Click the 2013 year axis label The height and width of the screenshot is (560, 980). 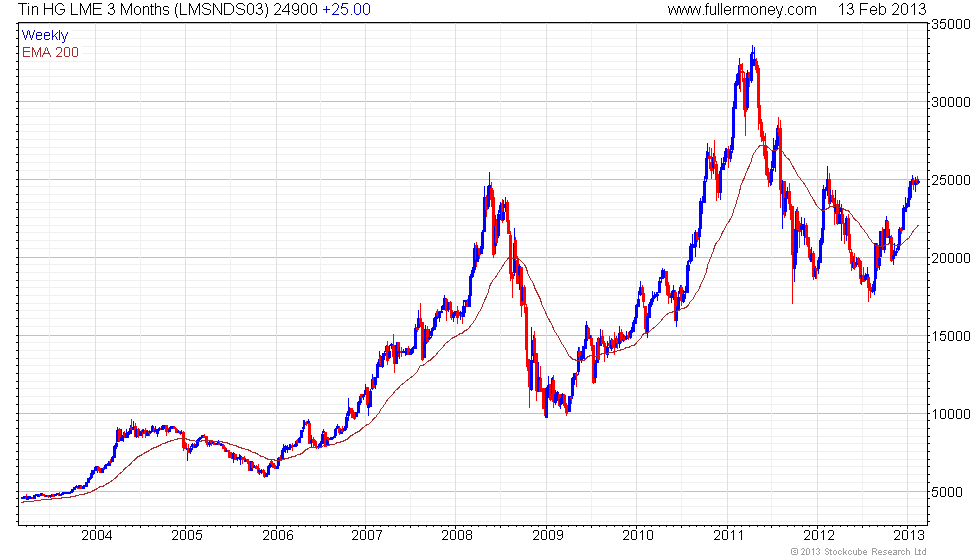click(x=909, y=535)
